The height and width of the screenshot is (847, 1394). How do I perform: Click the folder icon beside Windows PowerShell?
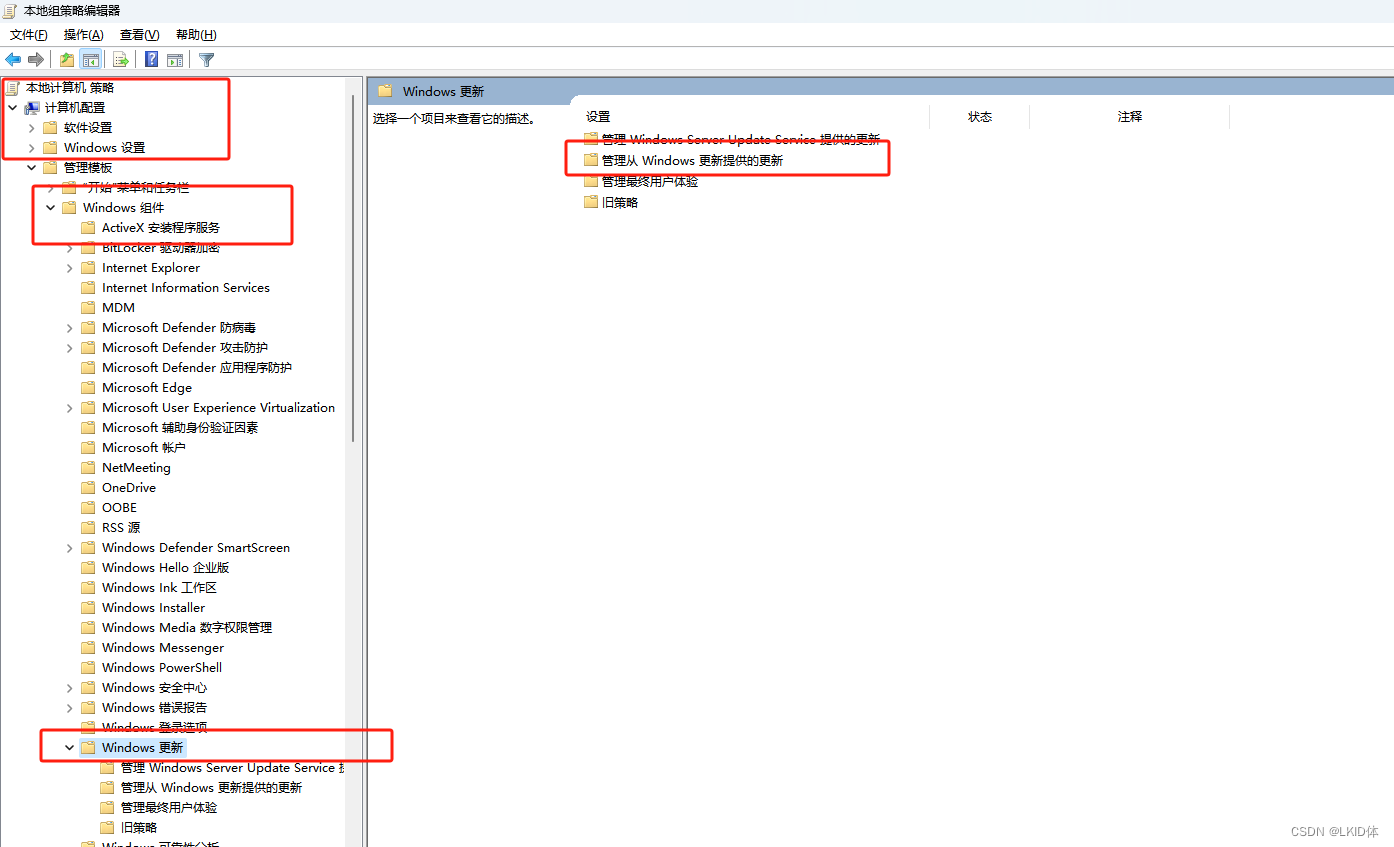(x=88, y=668)
